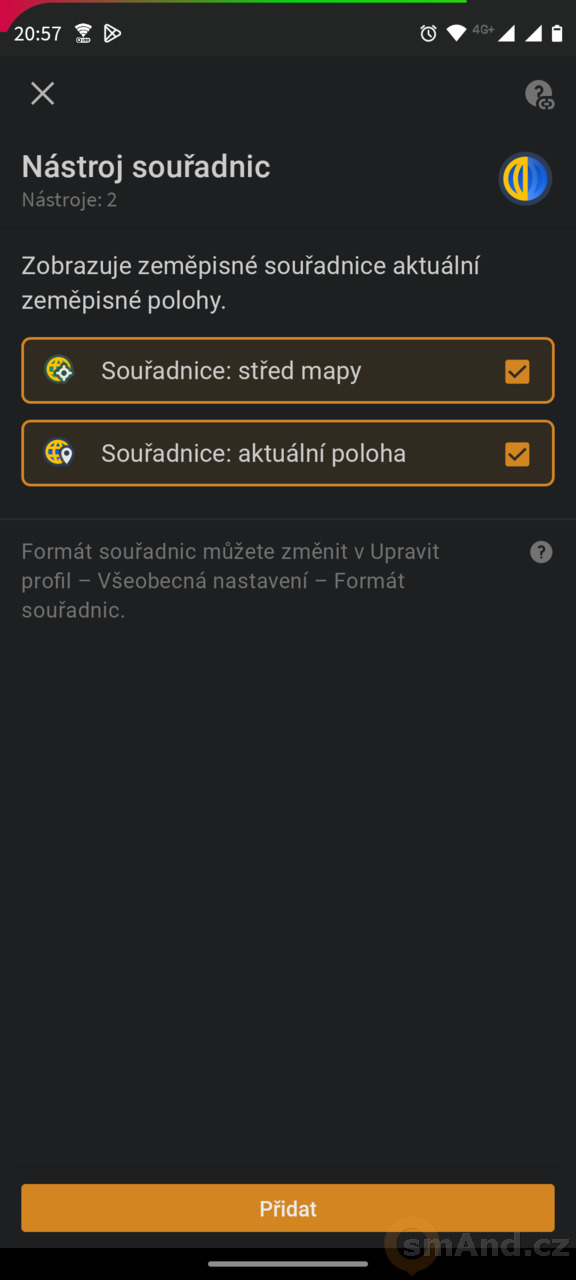
Task: Tap the coordinate format hint text
Action: click(231, 581)
